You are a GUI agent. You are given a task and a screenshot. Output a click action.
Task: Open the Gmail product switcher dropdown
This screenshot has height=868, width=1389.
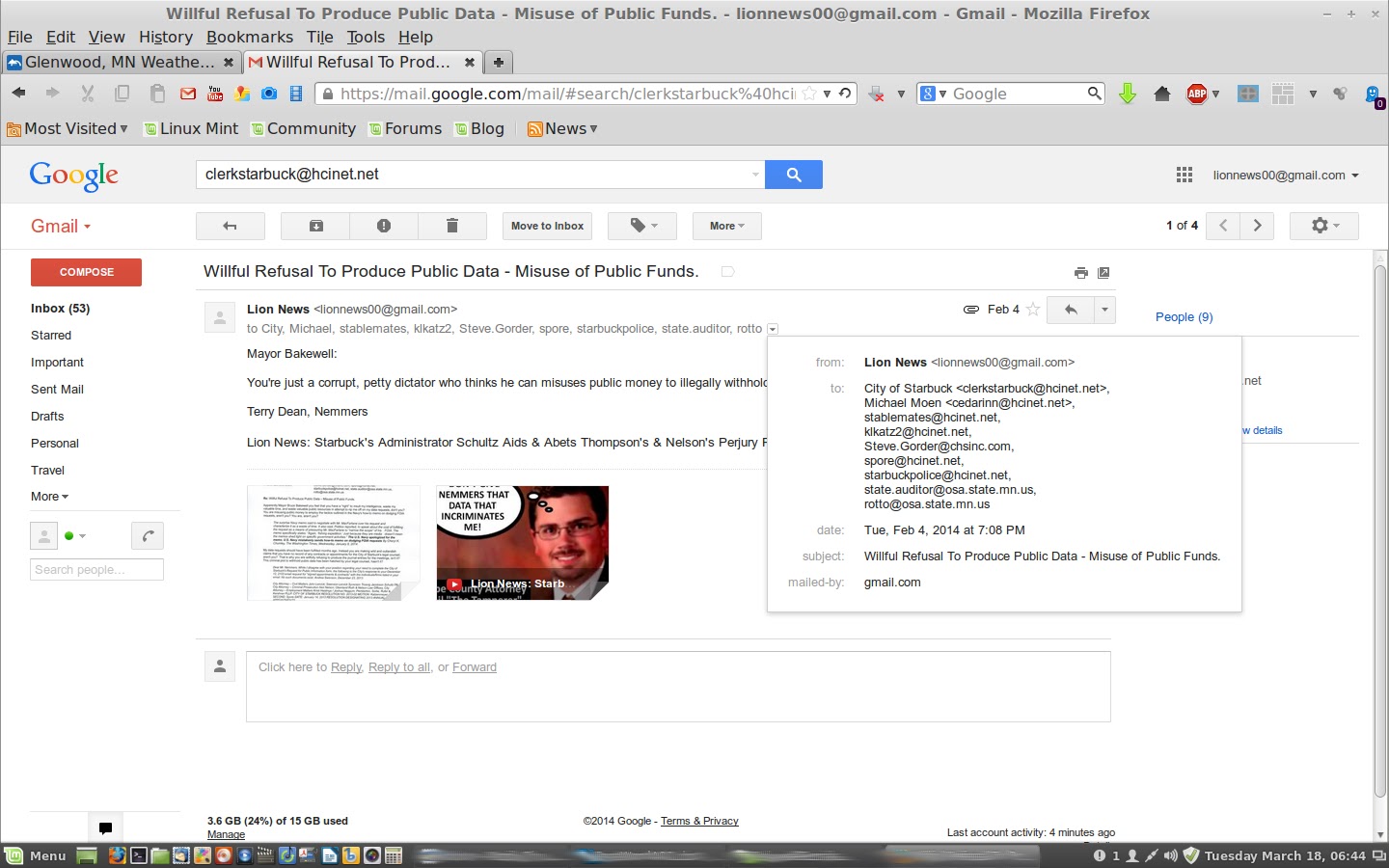tap(61, 226)
